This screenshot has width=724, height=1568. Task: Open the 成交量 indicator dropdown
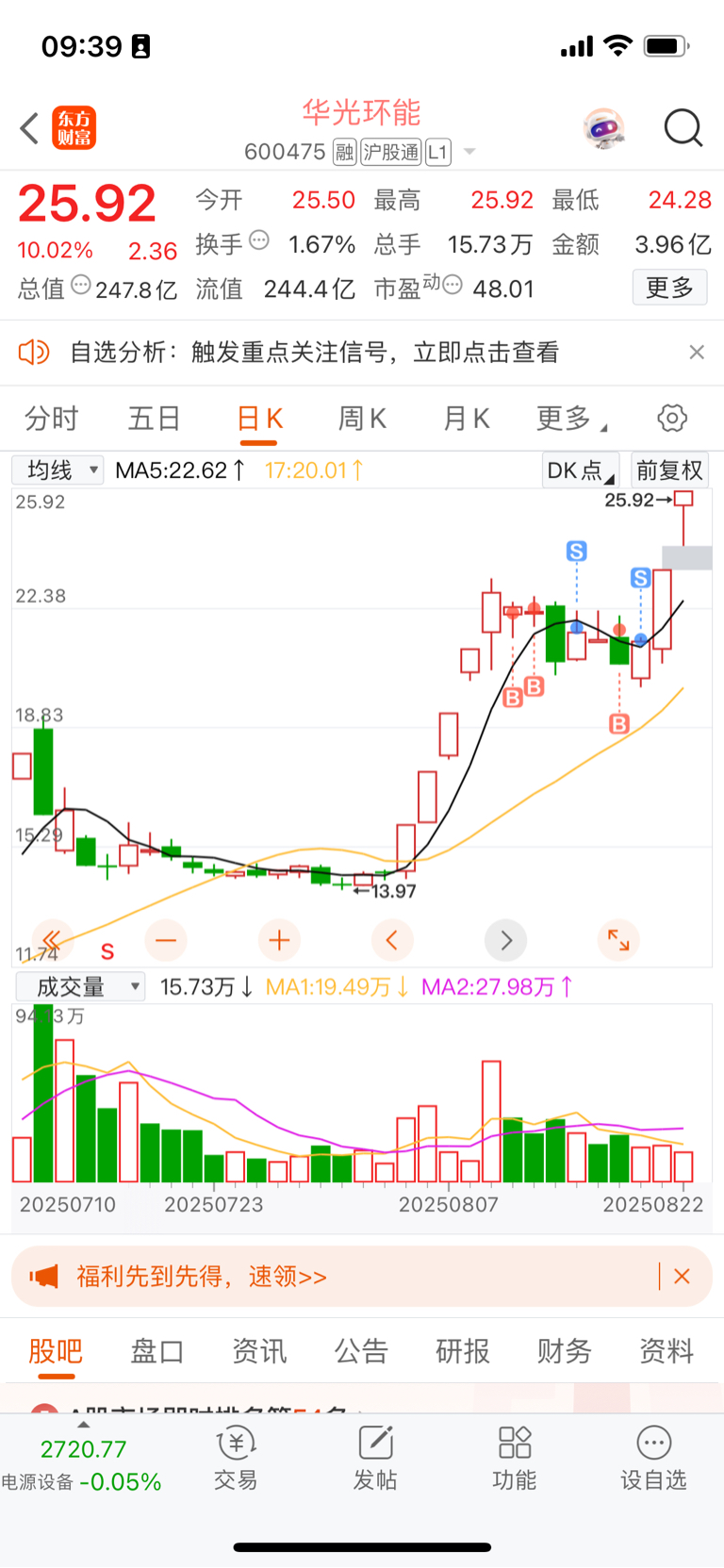(79, 986)
